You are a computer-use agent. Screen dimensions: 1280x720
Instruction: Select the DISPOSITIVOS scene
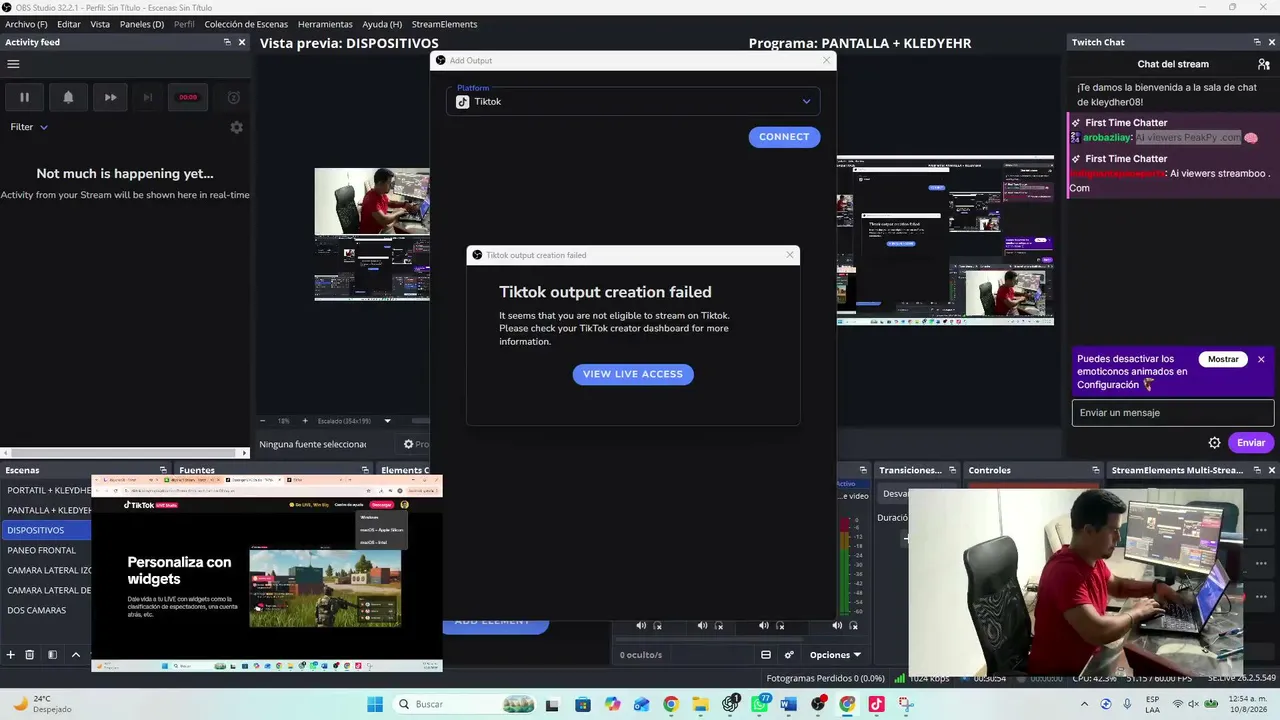(47, 530)
